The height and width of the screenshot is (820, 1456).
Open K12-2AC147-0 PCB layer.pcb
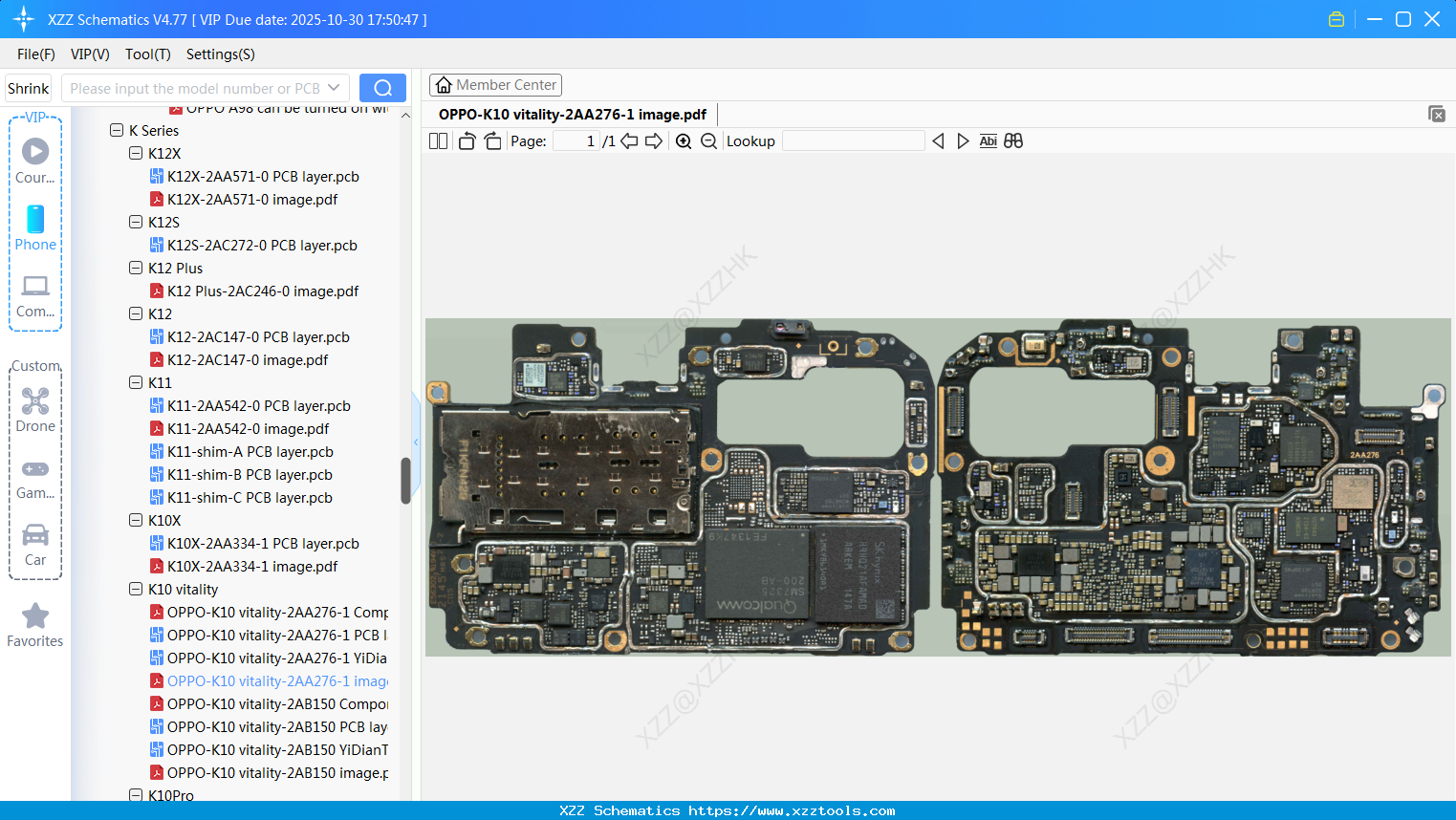258,337
